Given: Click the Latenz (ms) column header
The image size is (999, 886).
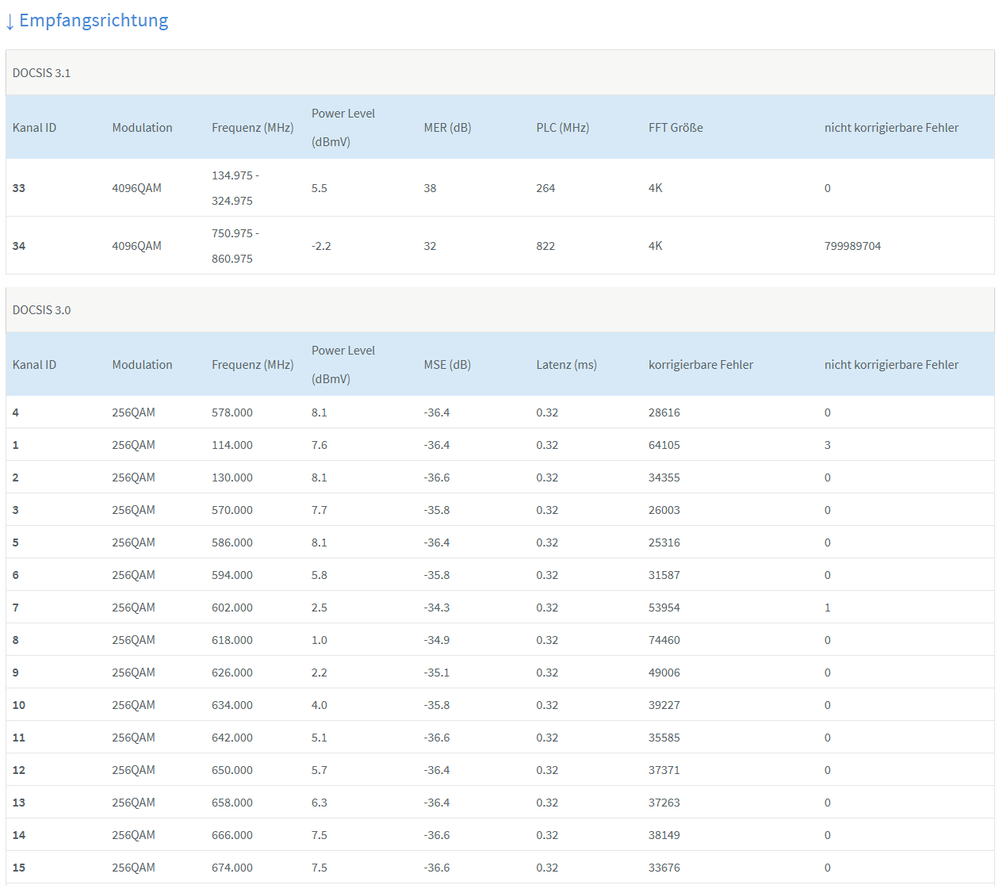Looking at the screenshot, I should (x=566, y=364).
